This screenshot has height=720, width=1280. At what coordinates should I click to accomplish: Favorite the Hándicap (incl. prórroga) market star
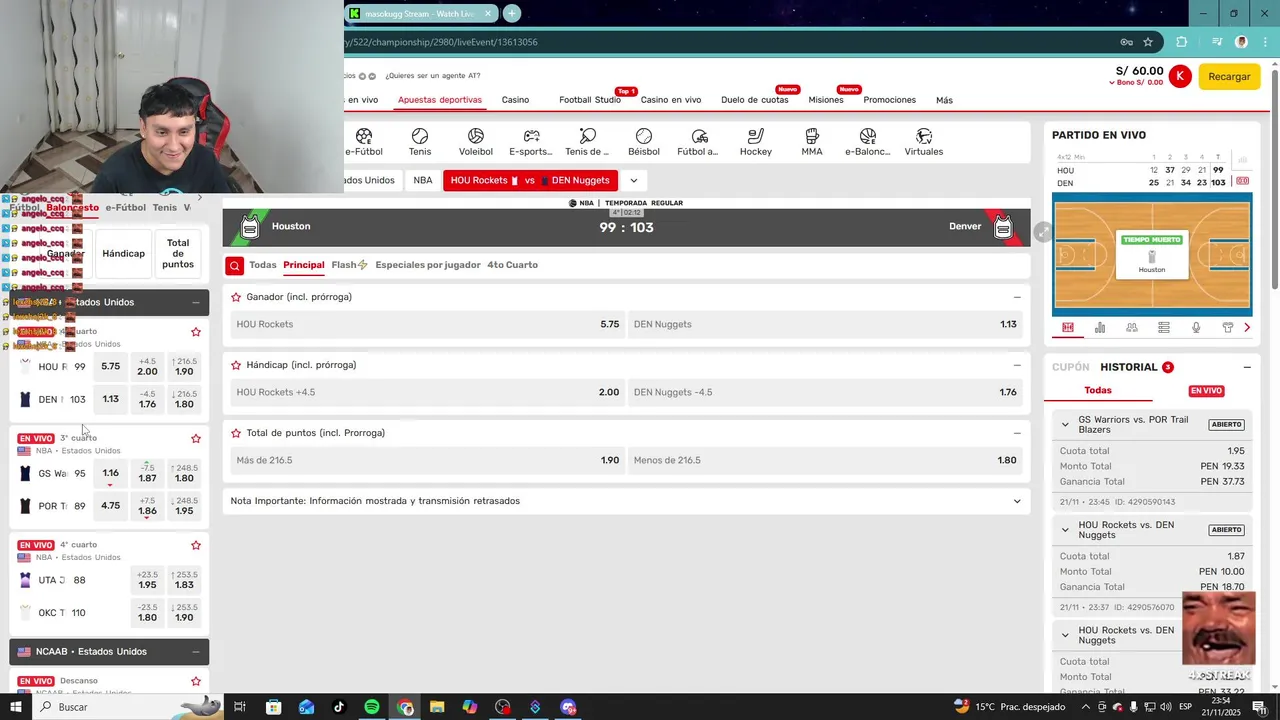point(236,365)
